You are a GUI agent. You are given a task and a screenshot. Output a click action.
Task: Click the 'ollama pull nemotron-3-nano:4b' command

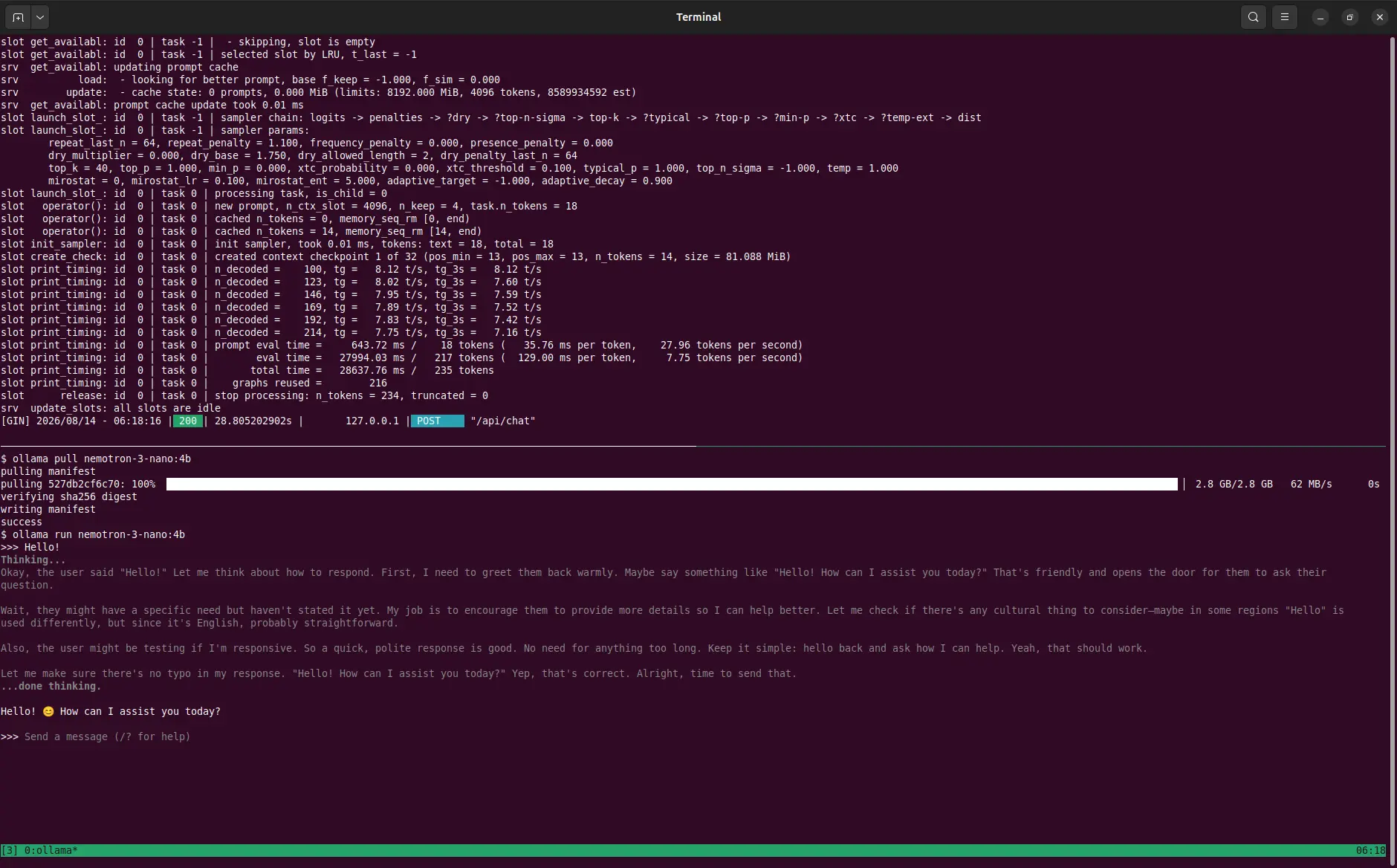[x=102, y=459]
